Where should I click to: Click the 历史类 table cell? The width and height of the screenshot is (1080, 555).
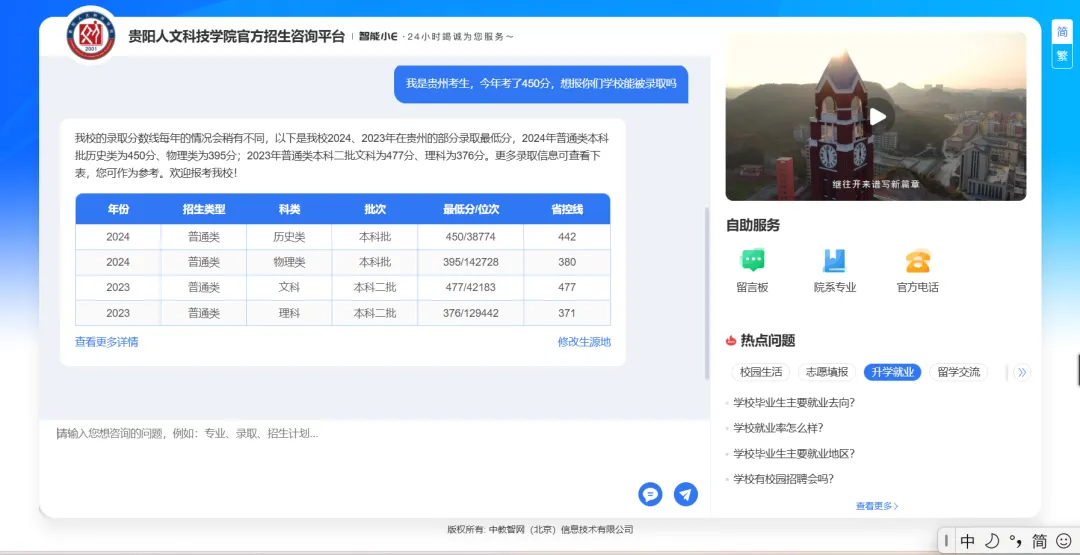(289, 237)
